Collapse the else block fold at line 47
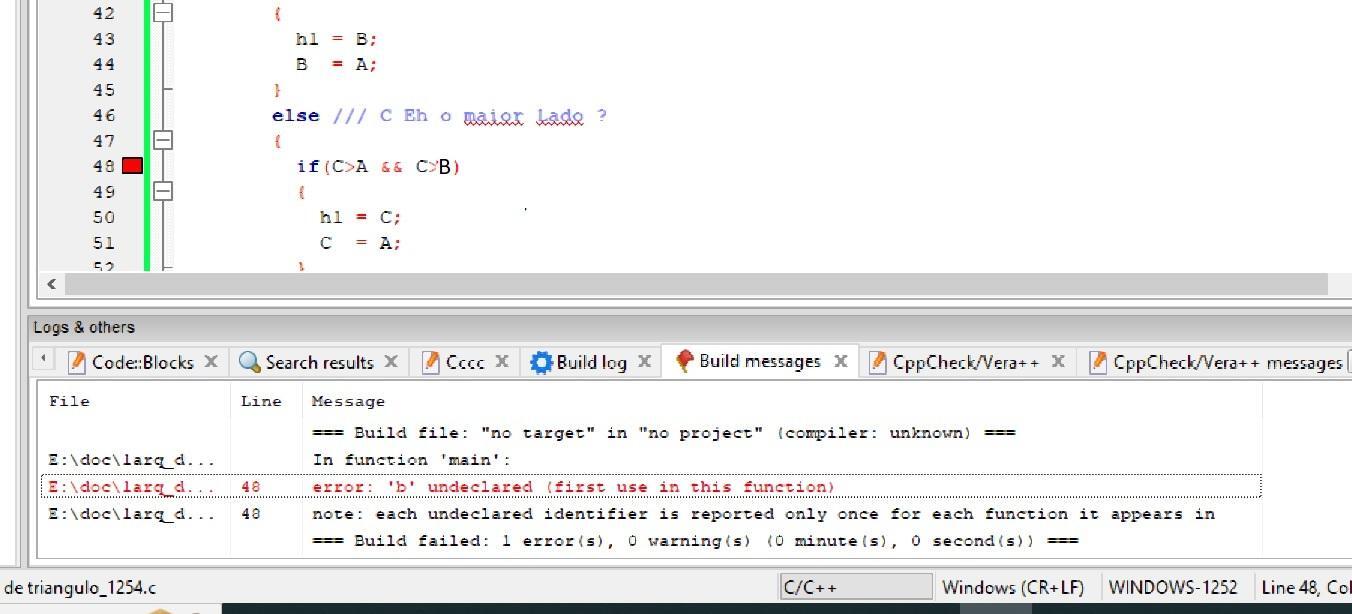Viewport: 1352px width, 614px height. coord(163,141)
